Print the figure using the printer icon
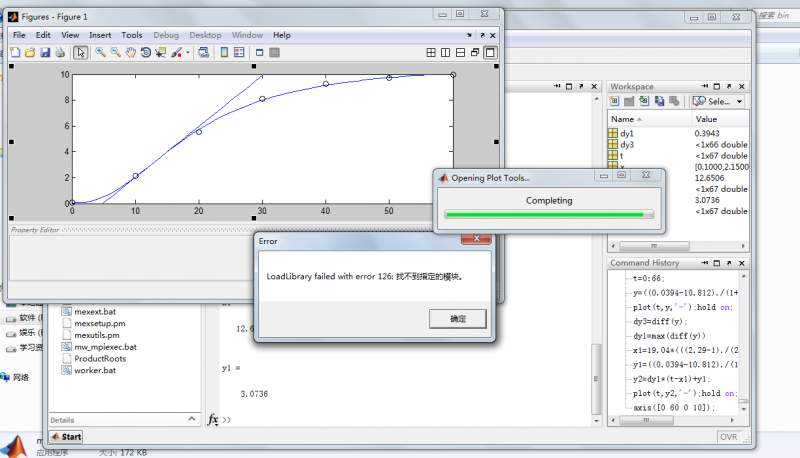This screenshot has width=800, height=458. point(60,53)
